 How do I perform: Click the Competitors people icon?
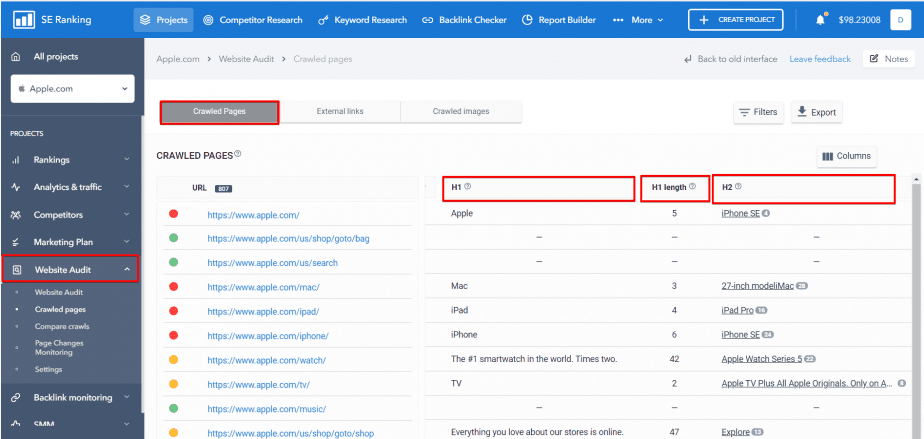pyautogui.click(x=16, y=214)
